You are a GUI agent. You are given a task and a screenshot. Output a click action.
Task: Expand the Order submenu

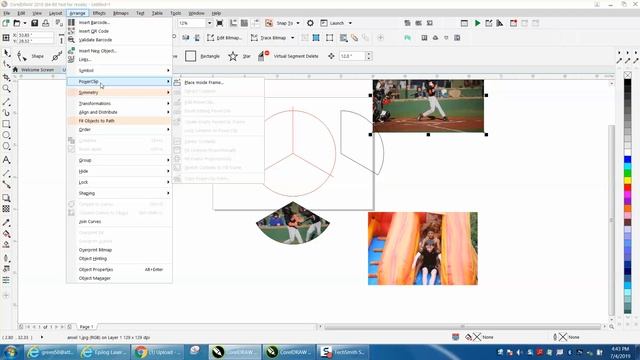click(x=119, y=129)
